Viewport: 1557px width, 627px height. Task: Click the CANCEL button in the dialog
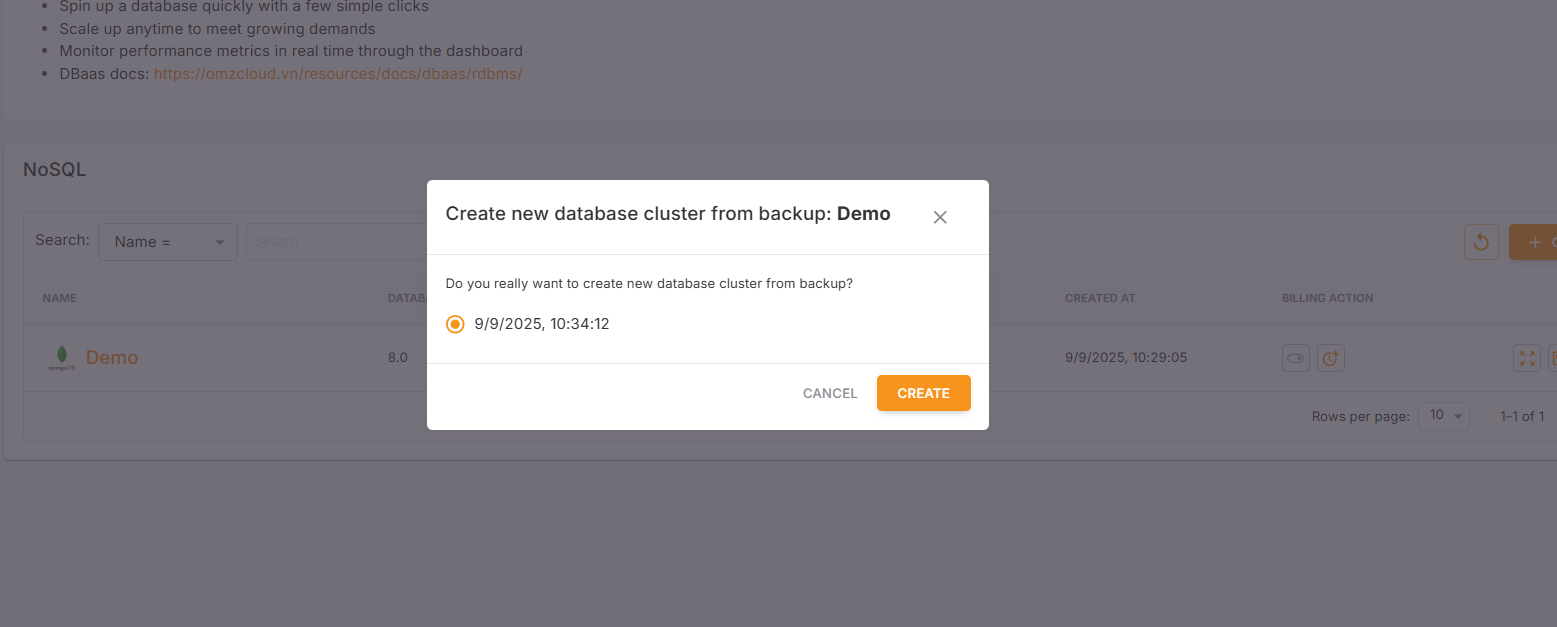(x=830, y=393)
